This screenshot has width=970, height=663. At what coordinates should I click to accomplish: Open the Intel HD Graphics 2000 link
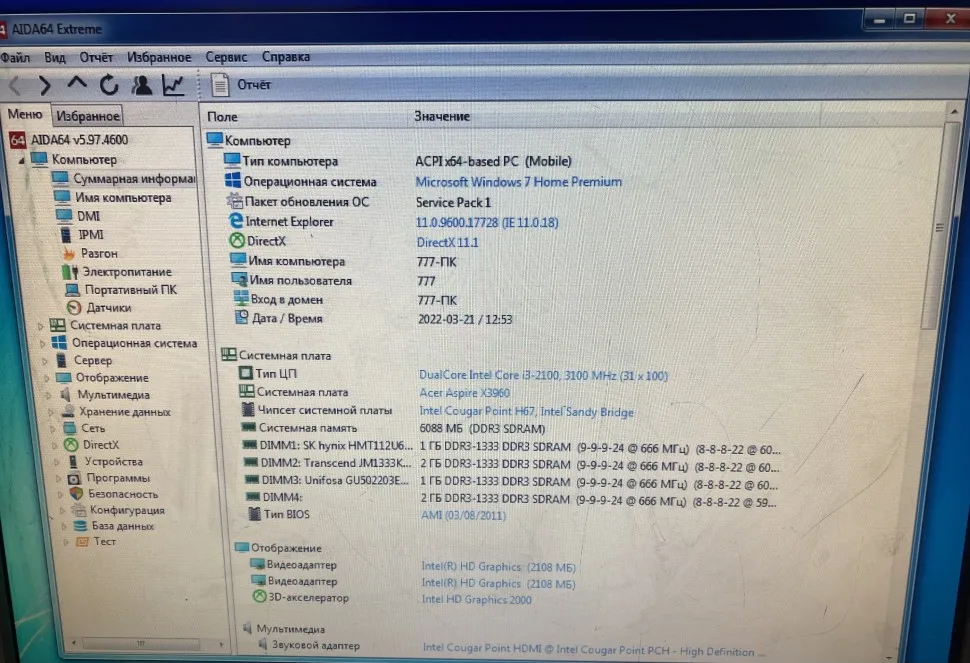(476, 599)
